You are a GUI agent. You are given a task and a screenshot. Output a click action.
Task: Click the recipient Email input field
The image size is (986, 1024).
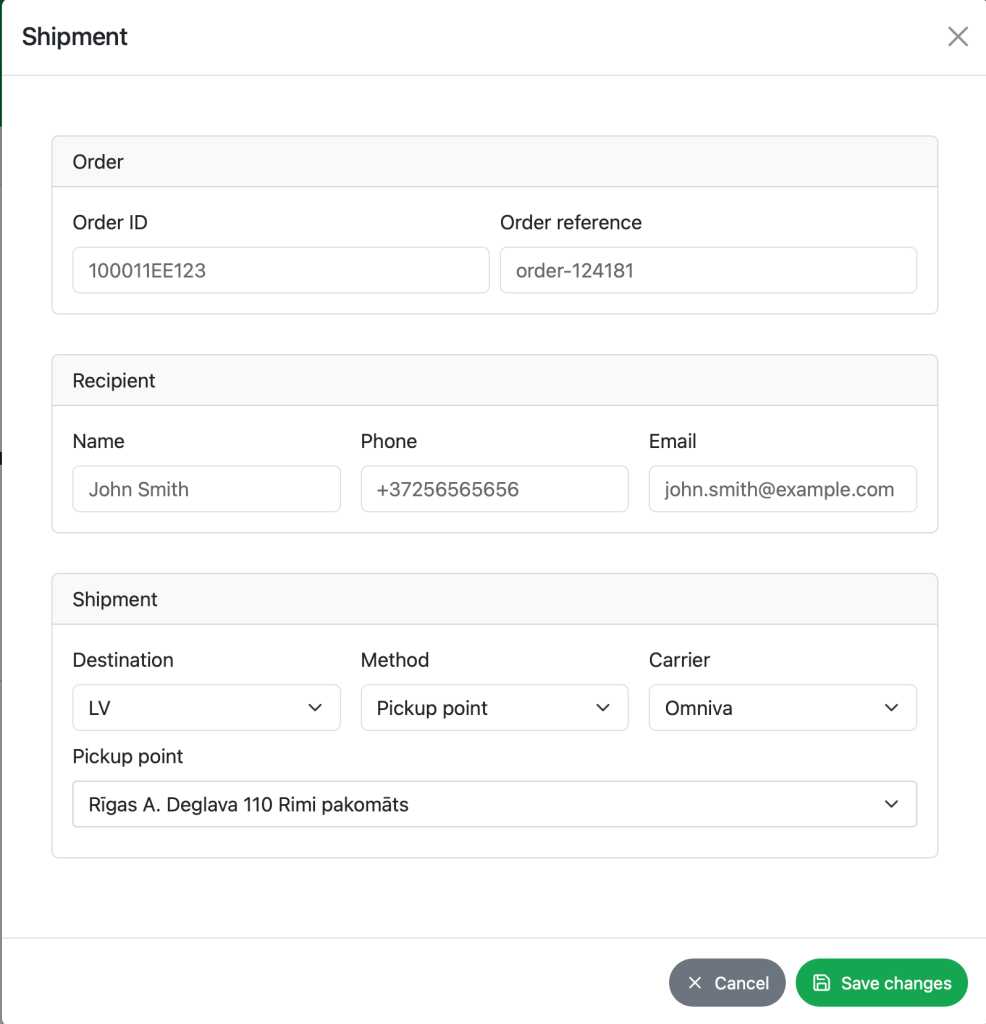tap(782, 488)
